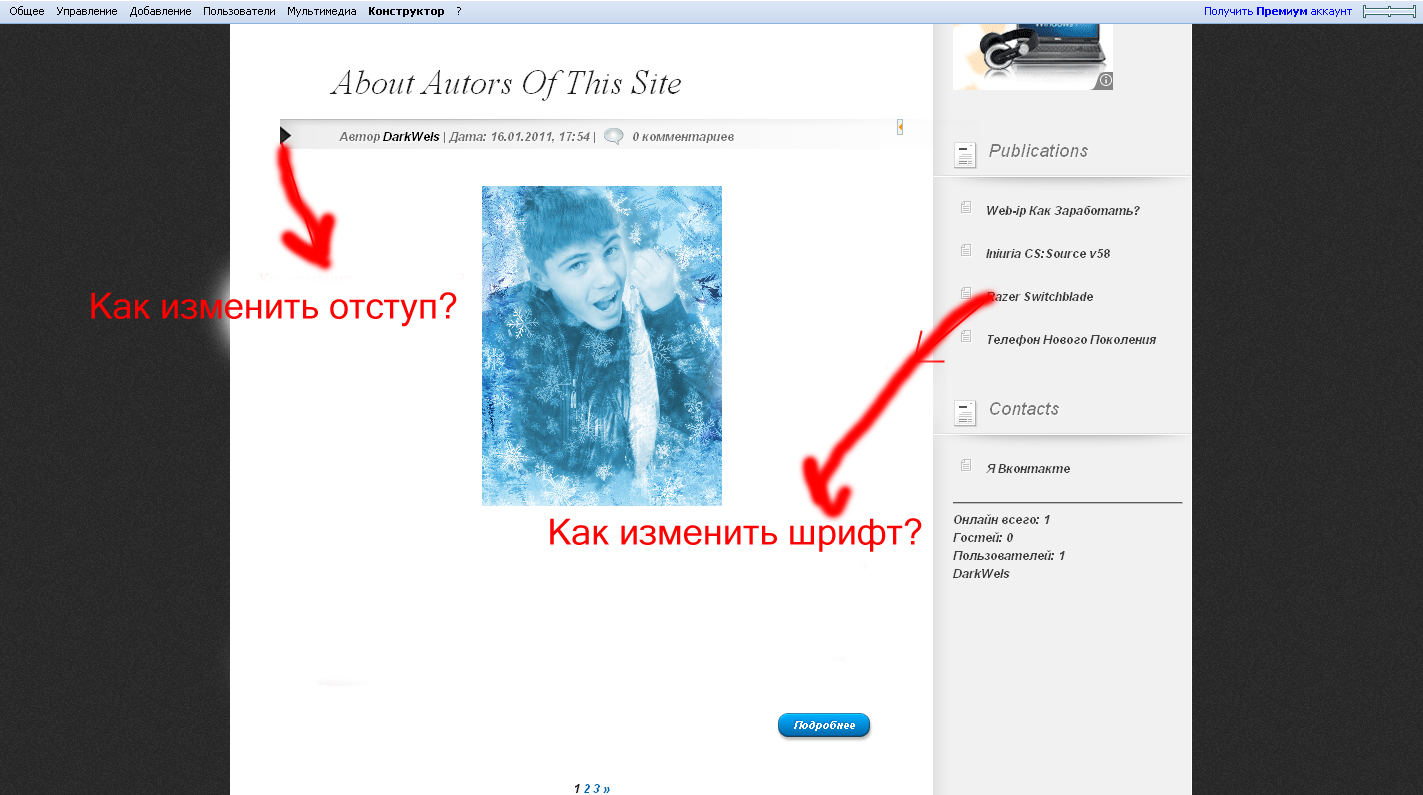Screen dimensions: 1423x795
Task: Click the icon beside Я Вконтакте
Action: [966, 466]
